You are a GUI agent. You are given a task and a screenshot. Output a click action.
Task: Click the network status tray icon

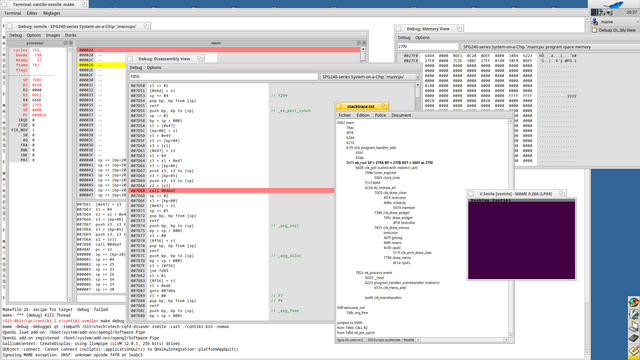[x=602, y=13]
